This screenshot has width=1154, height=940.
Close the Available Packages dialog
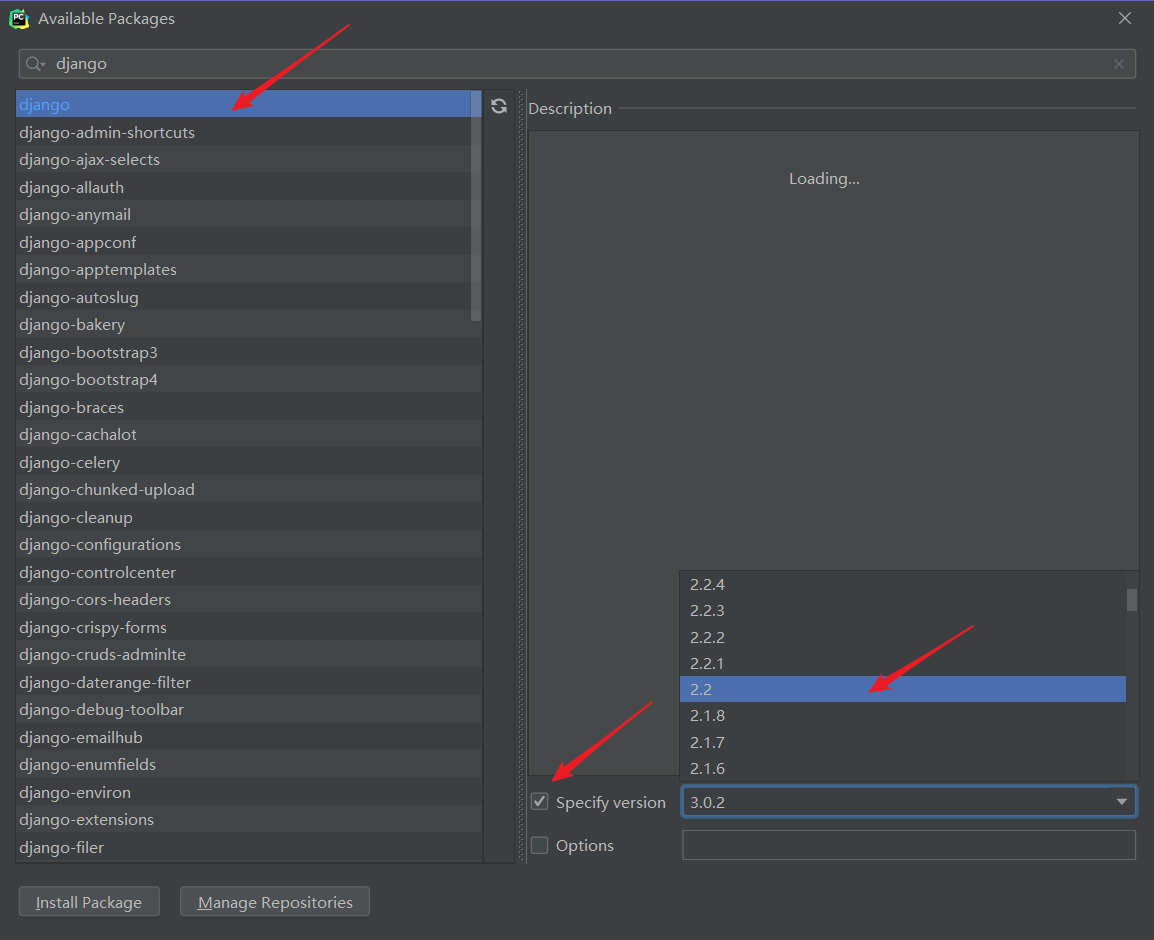[x=1125, y=18]
